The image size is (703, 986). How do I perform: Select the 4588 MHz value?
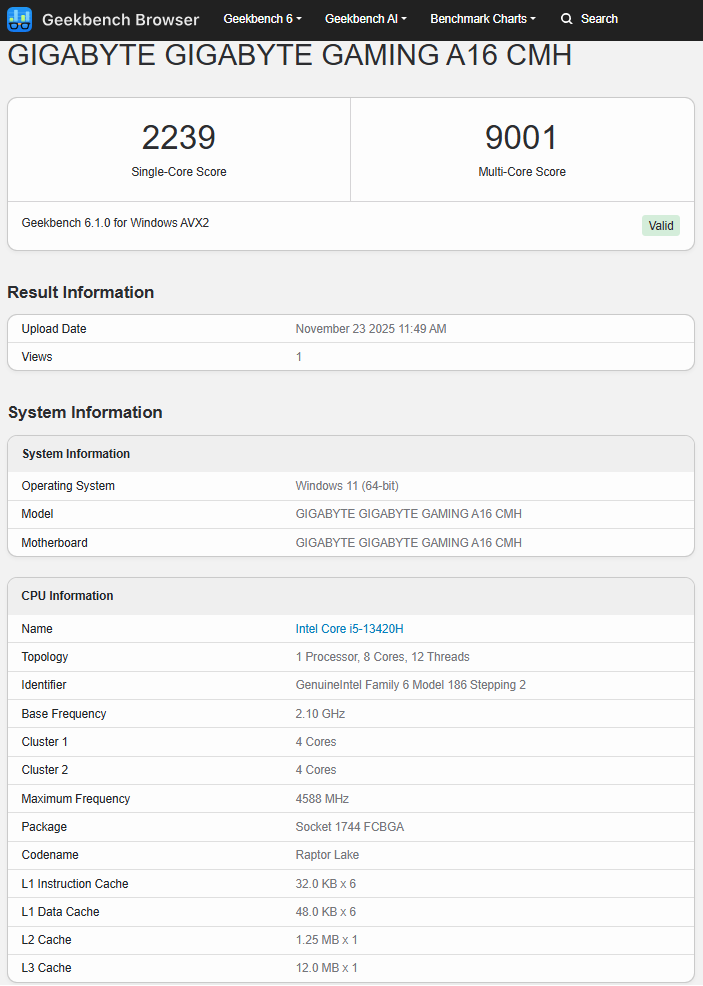(322, 799)
